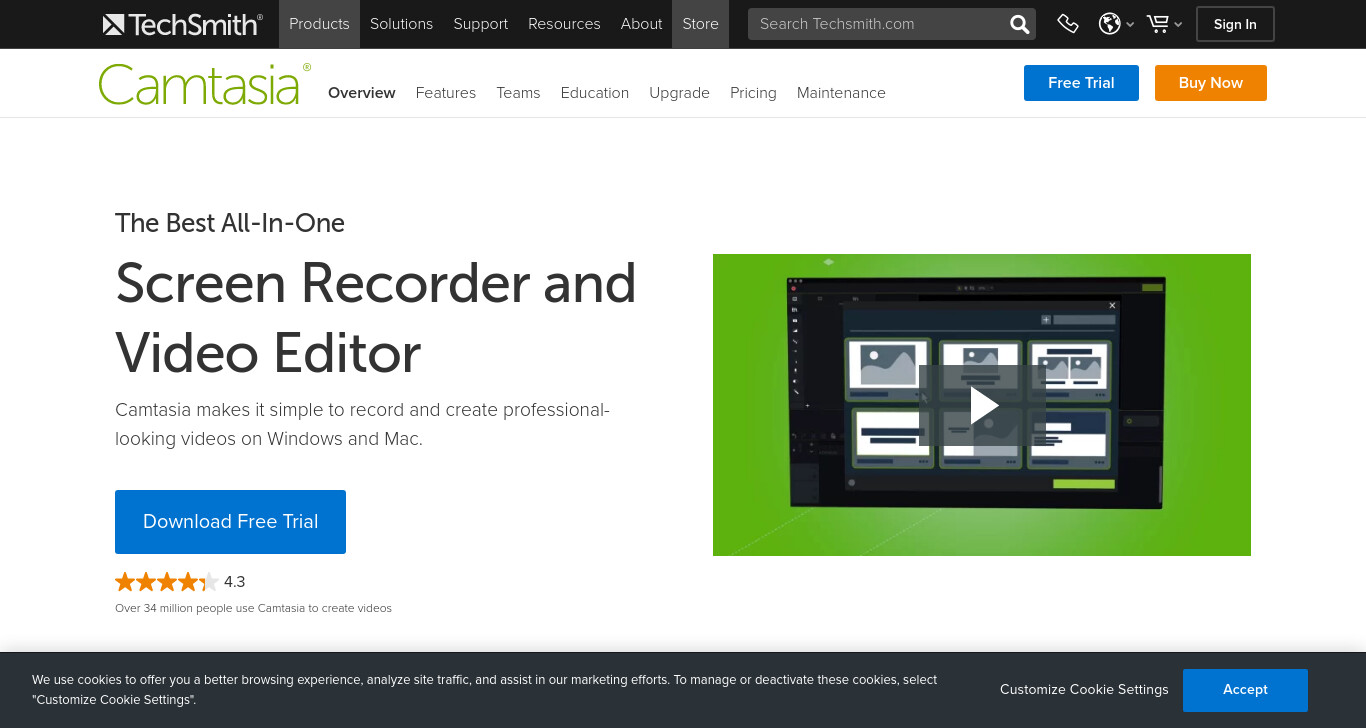Expand the language dropdown arrow
The height and width of the screenshot is (728, 1366).
(x=1130, y=25)
